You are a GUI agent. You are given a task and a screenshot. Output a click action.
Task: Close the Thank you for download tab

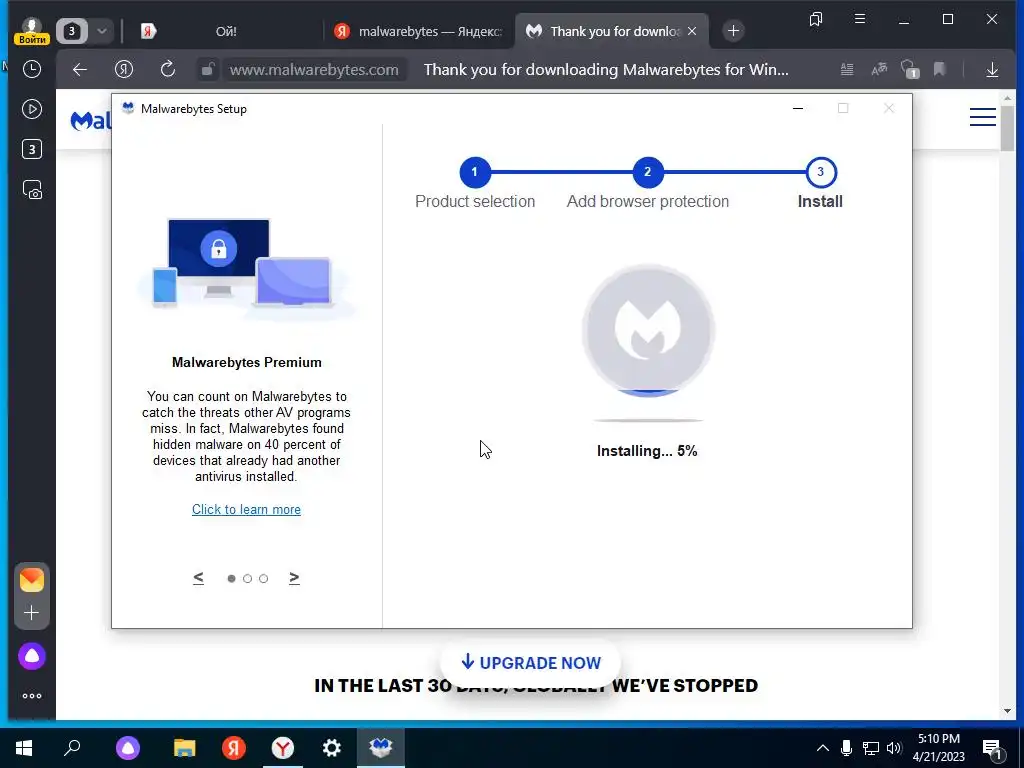(692, 31)
